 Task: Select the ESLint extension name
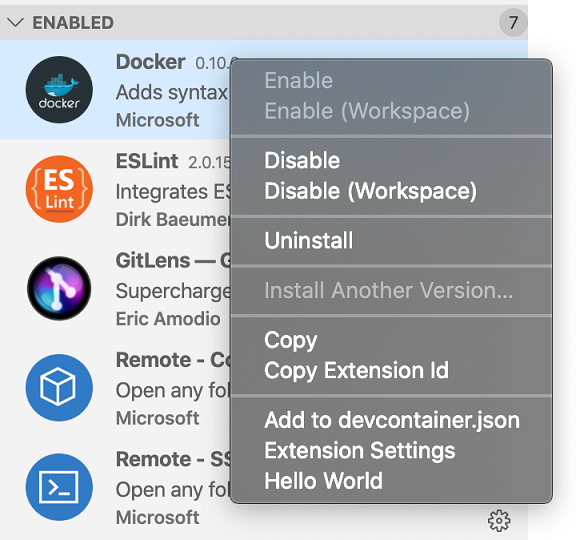point(147,161)
